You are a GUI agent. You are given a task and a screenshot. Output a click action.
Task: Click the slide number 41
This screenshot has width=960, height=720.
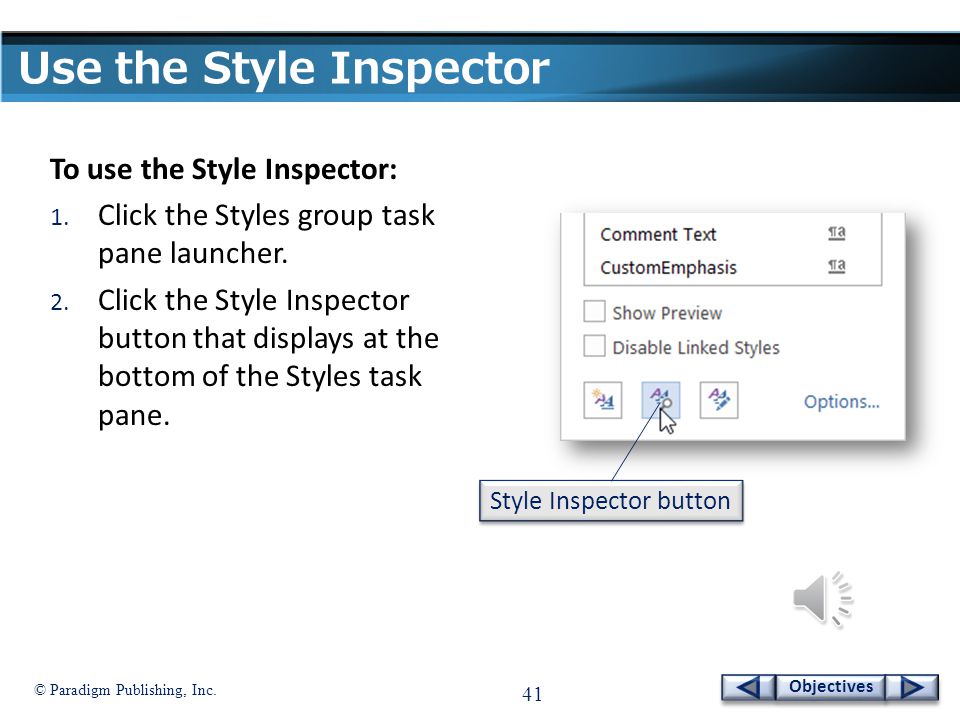point(532,694)
